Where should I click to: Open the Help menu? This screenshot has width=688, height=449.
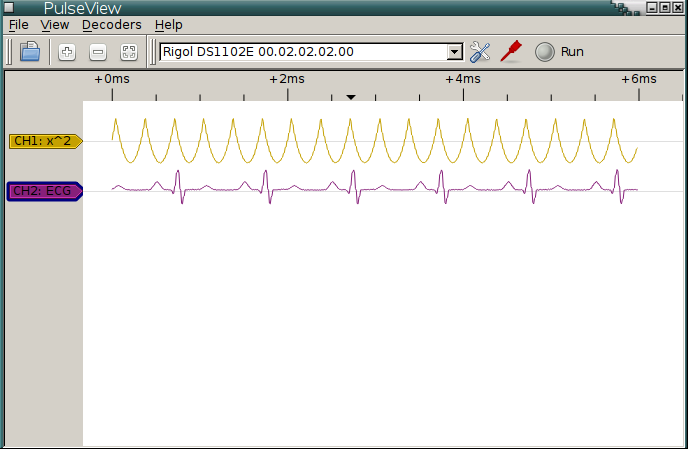click(169, 24)
